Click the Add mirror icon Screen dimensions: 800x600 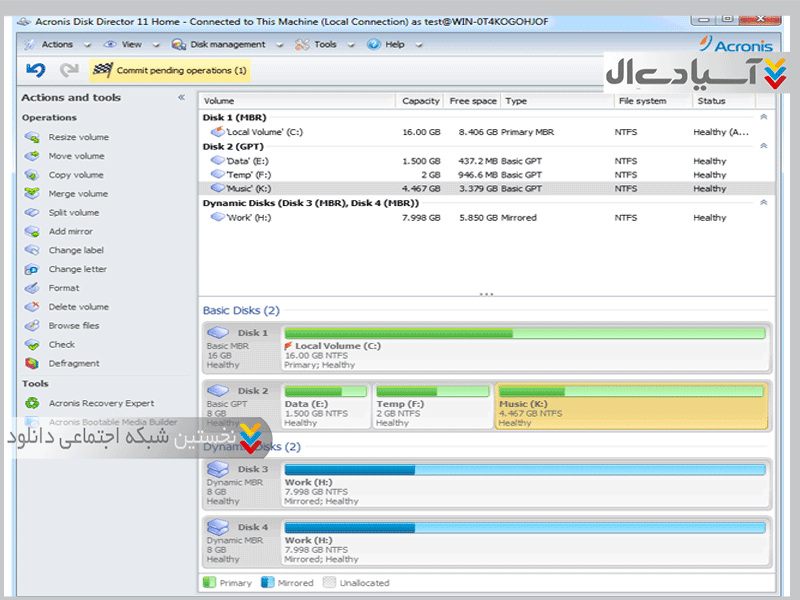pos(31,232)
